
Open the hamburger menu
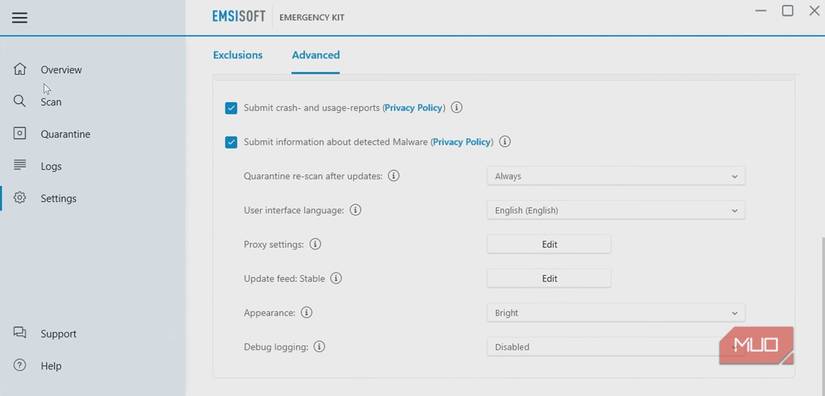[19, 17]
